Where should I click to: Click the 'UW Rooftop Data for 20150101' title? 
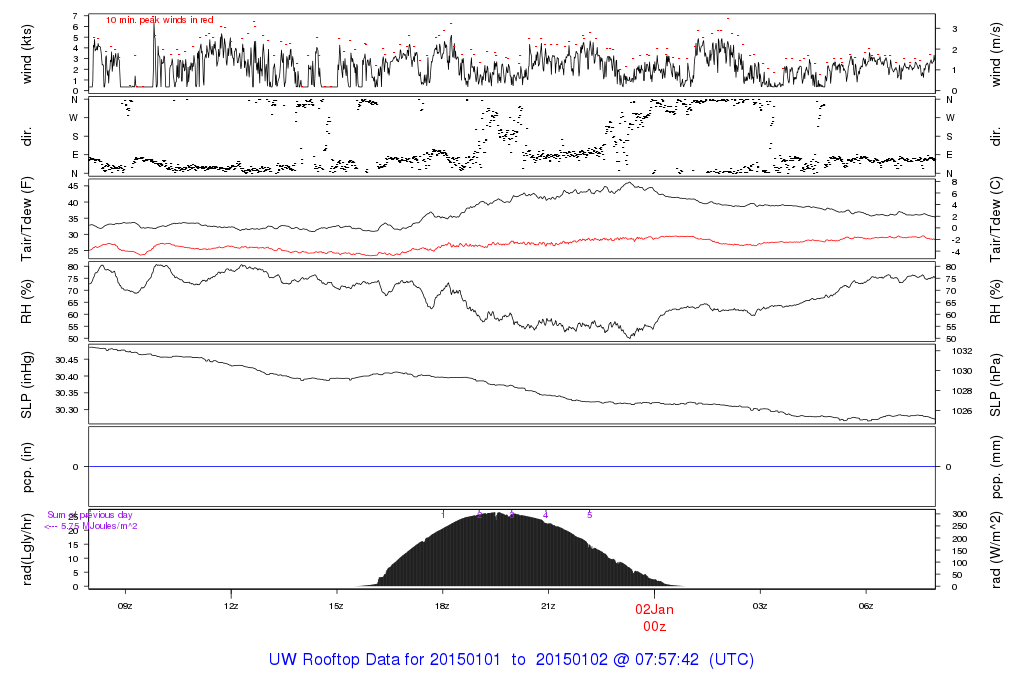click(385, 659)
